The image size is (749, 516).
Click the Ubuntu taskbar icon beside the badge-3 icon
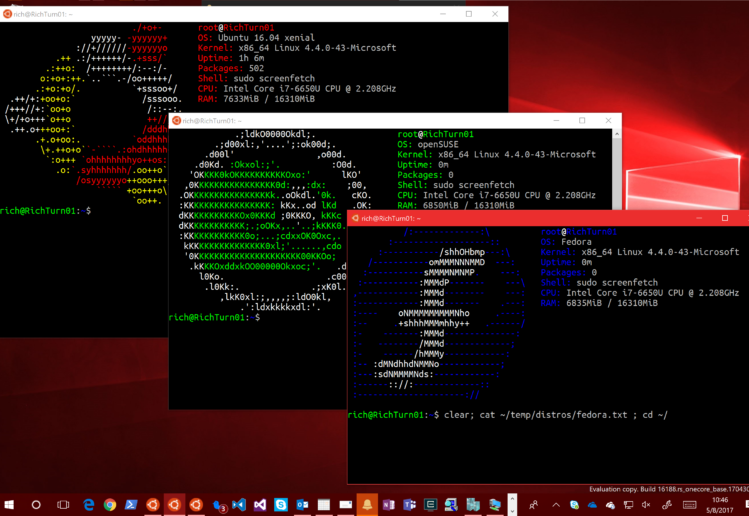196,505
